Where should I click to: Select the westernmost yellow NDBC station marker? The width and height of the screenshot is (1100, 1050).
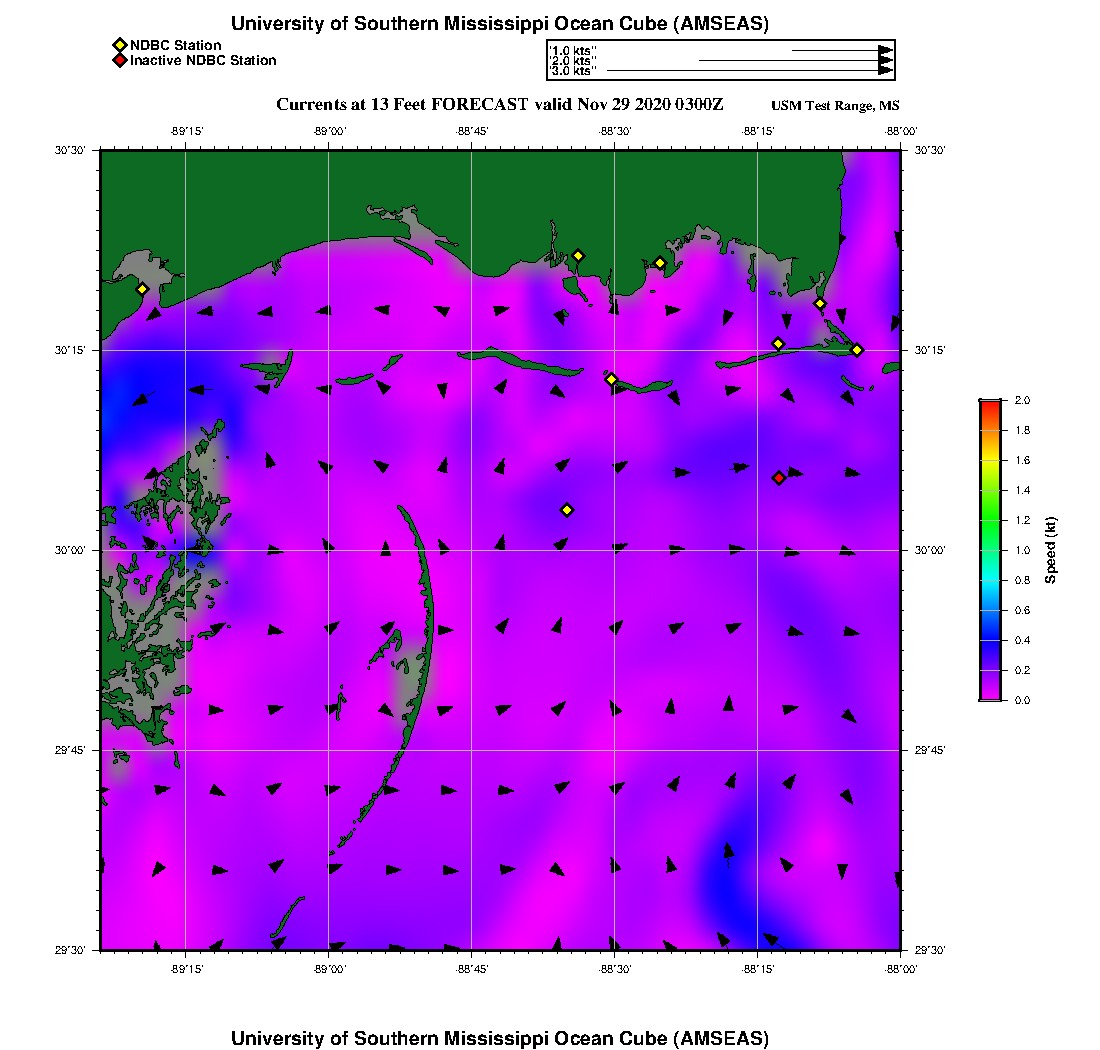142,289
